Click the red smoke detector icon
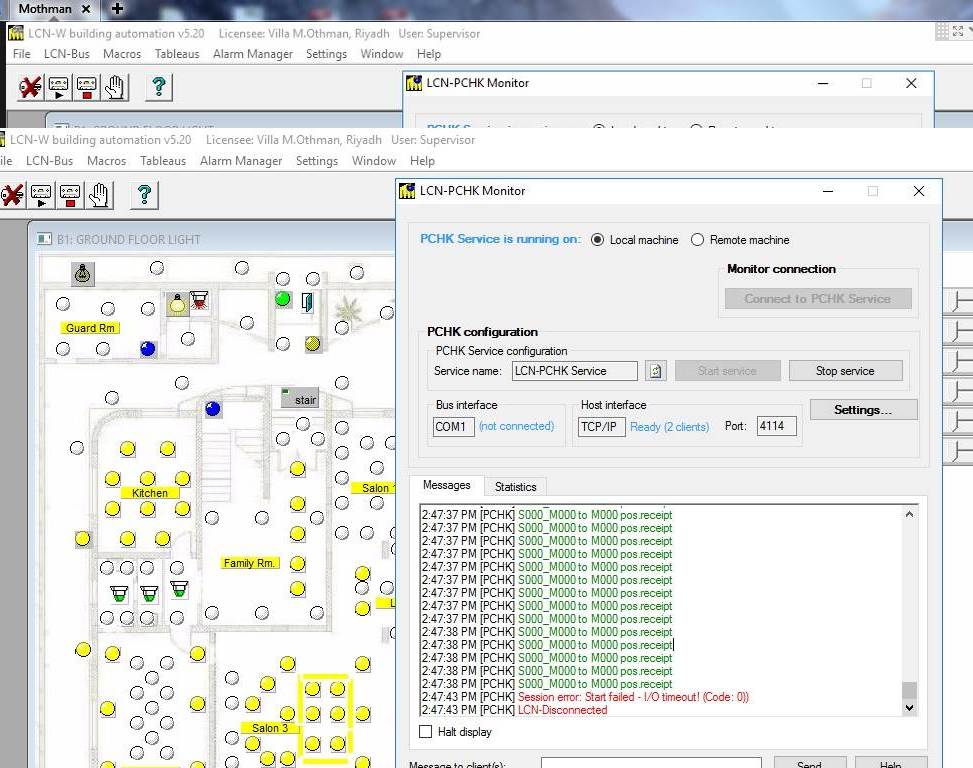This screenshot has height=768, width=973. [200, 300]
